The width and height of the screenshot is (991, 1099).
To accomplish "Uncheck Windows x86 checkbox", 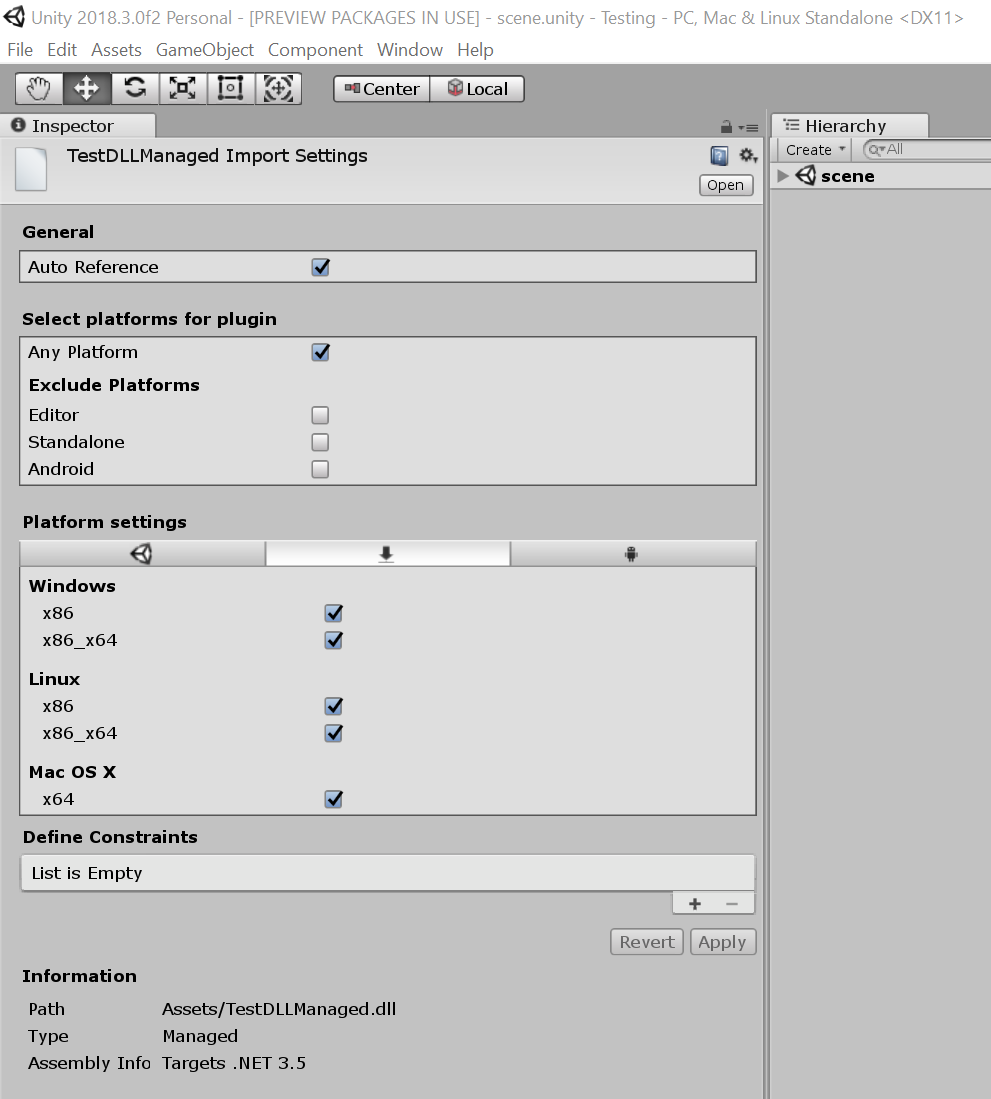I will [x=334, y=613].
